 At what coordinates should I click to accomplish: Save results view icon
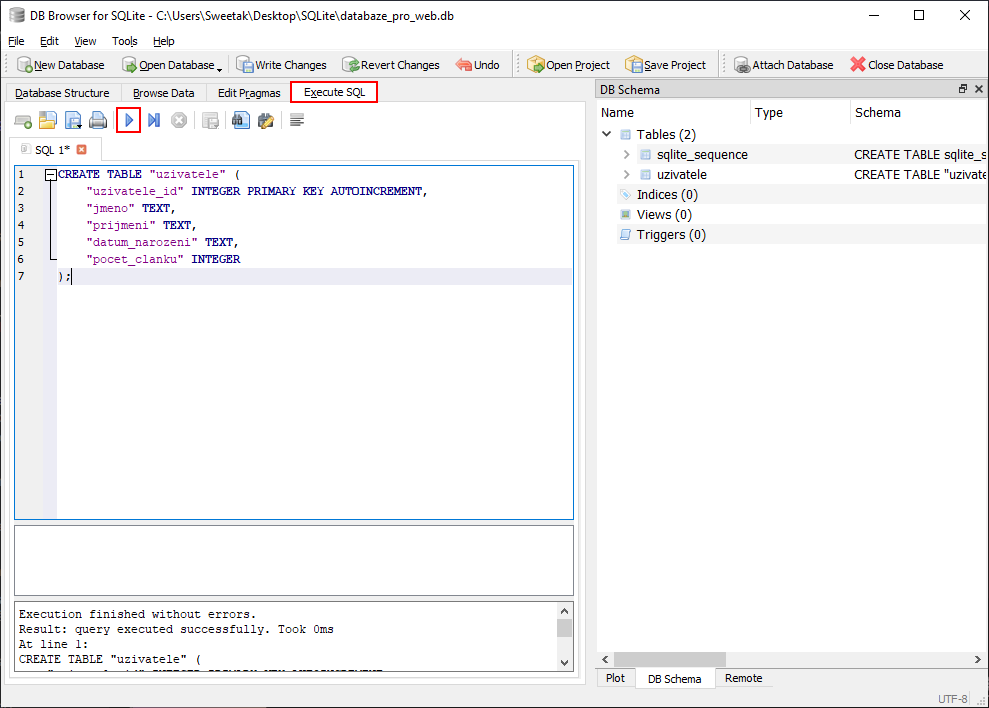tap(210, 120)
